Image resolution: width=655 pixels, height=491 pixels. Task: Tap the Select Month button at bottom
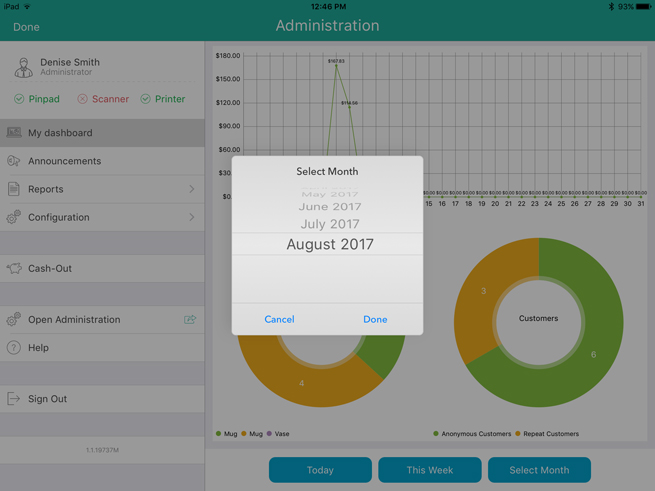click(539, 470)
